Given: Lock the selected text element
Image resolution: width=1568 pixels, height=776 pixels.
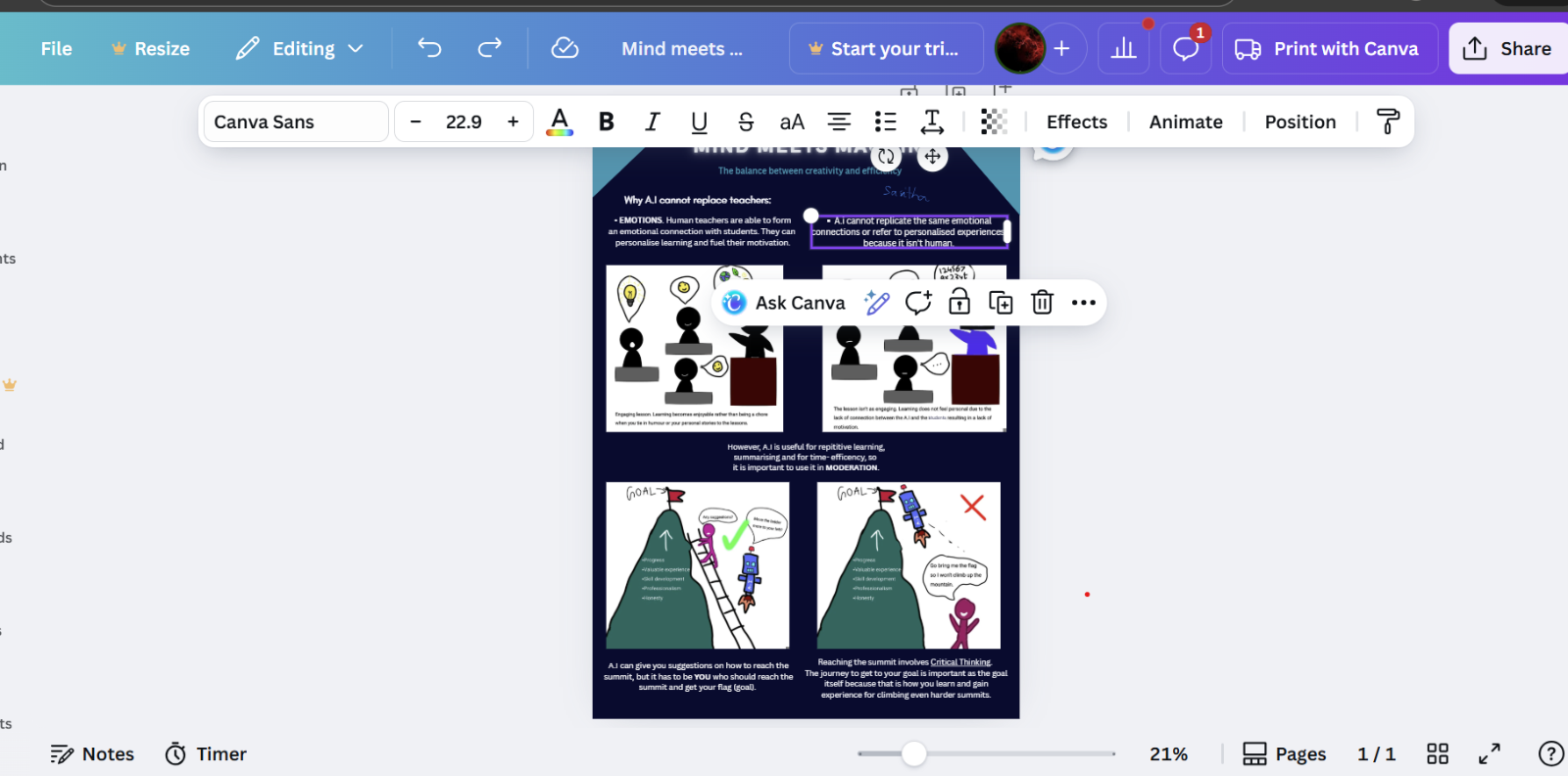Looking at the screenshot, I should coord(959,303).
